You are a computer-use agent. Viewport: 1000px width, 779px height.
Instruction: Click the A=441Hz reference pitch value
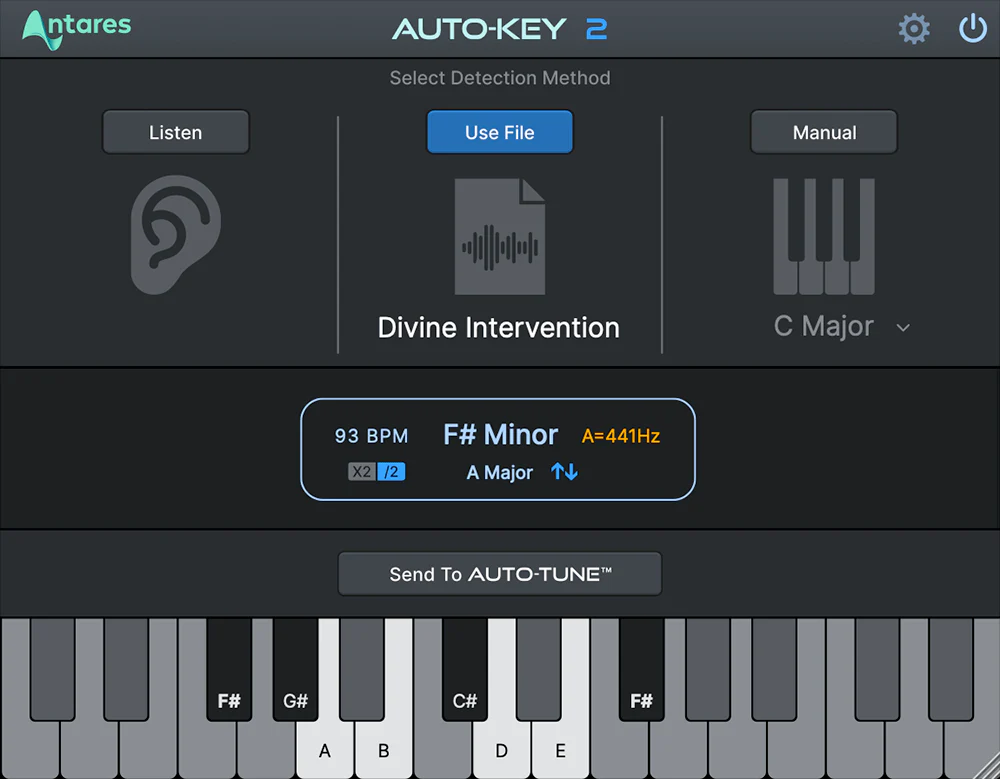click(620, 436)
